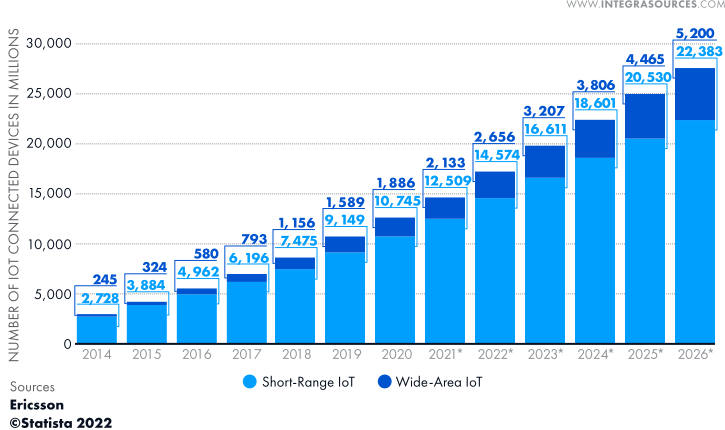Click the ©Statista 2022 copyright text
Screen dimensions: 725x430
60,423
